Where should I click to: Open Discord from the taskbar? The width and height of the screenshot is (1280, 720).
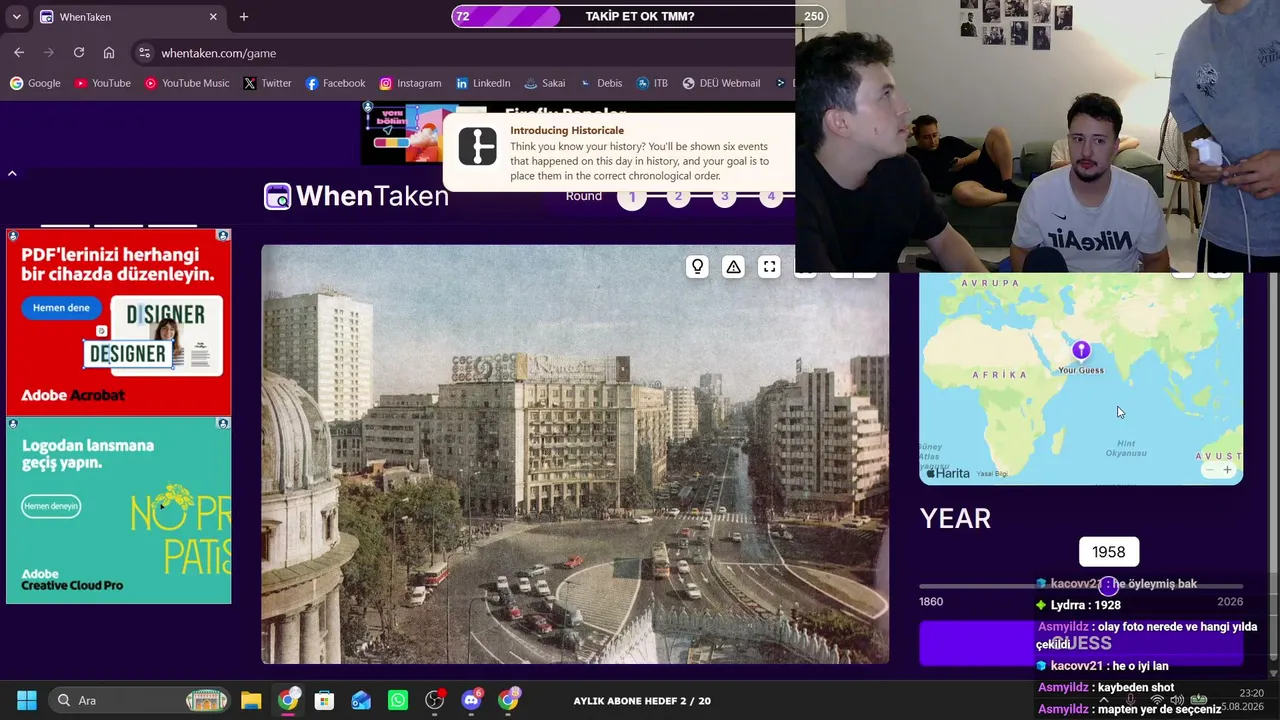click(471, 700)
